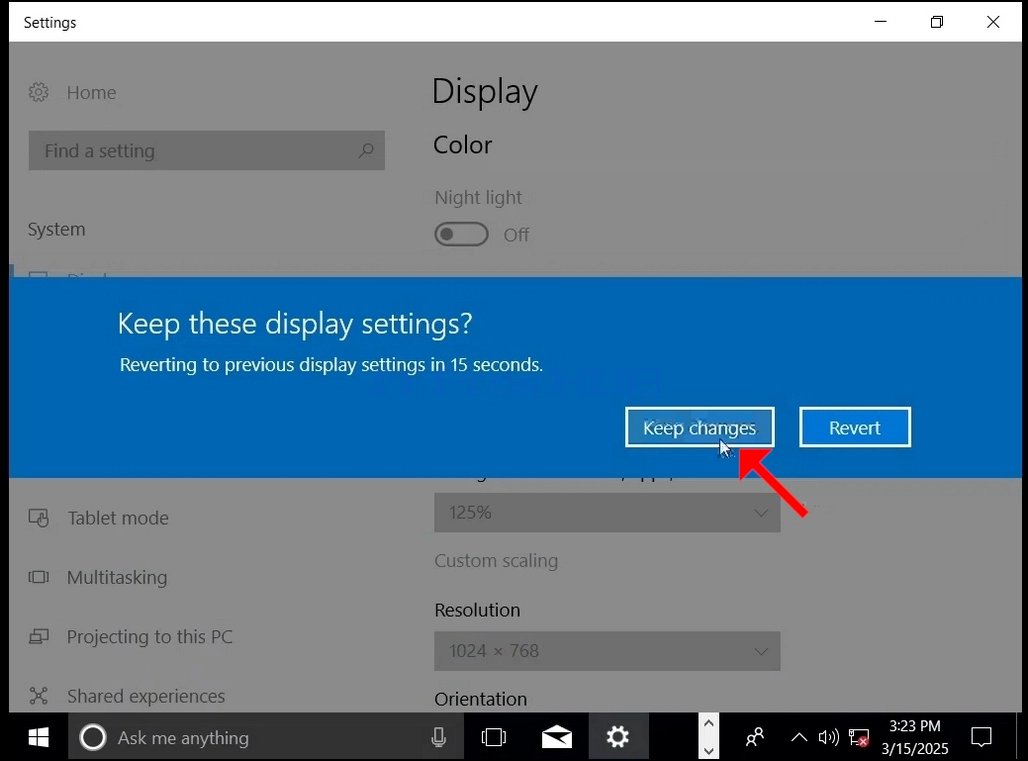
Task: Open the 125% scaling dropdown
Action: pyautogui.click(x=607, y=512)
